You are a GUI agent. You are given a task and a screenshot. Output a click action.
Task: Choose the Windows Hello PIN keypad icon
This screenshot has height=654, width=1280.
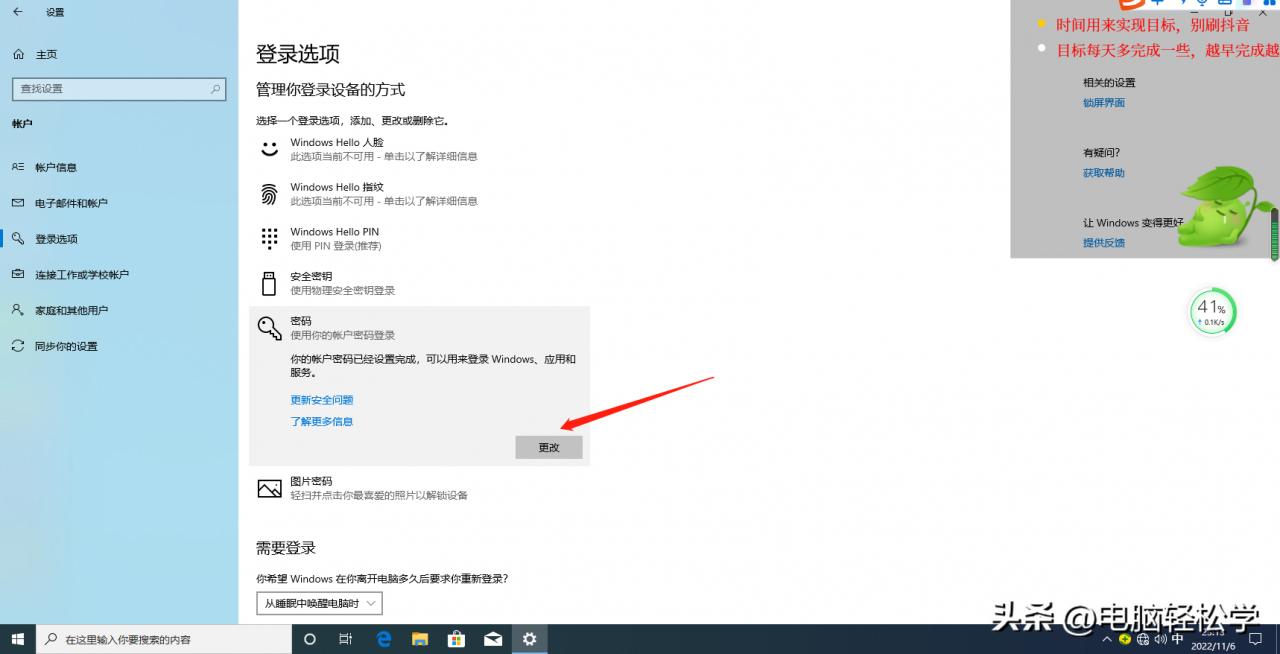pos(269,238)
